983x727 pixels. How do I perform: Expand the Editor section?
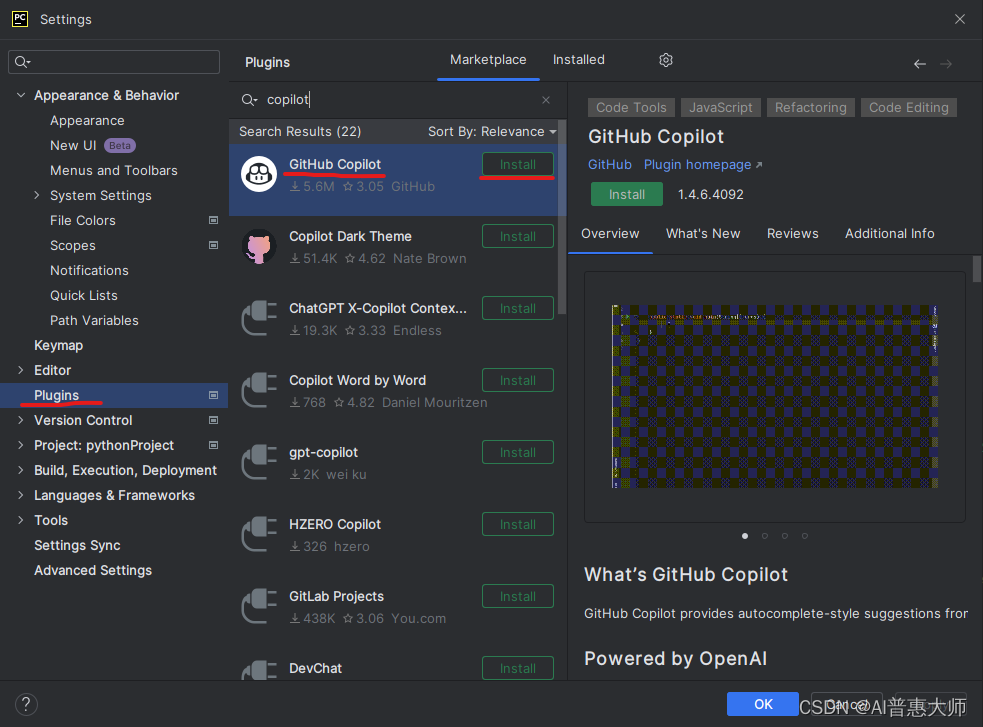(x=21, y=370)
